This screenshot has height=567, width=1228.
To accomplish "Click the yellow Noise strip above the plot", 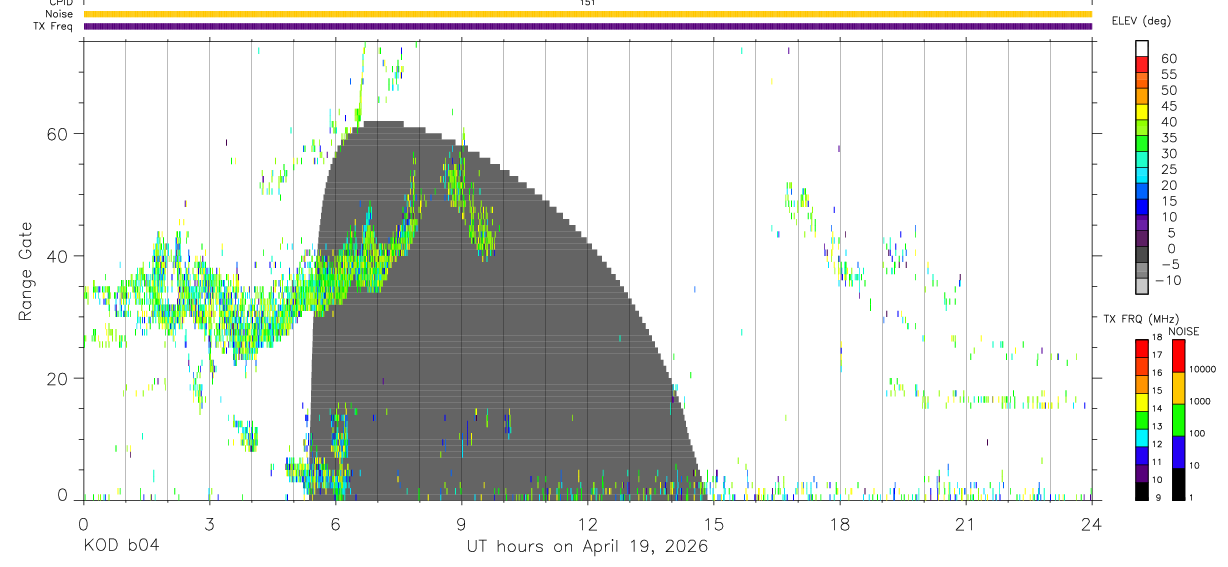I will [x=587, y=14].
